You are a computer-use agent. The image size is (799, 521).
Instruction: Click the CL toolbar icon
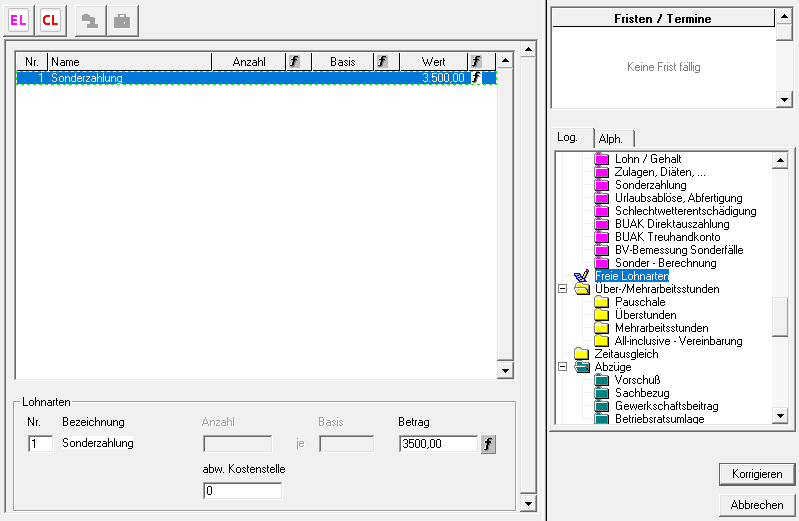[50, 20]
